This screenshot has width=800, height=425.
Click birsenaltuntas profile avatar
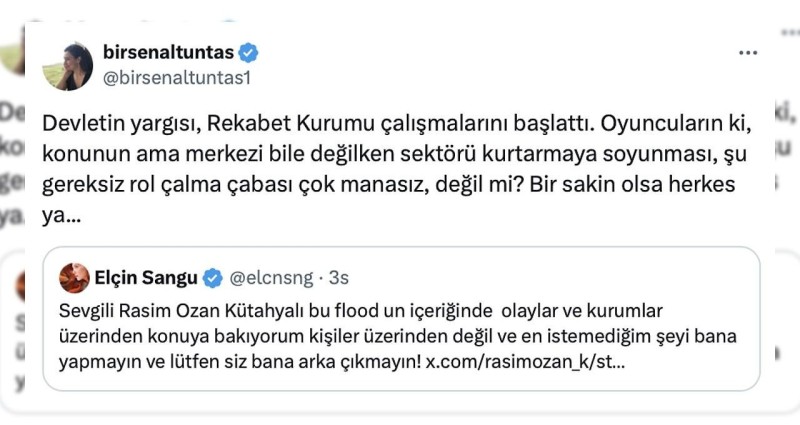tap(67, 66)
